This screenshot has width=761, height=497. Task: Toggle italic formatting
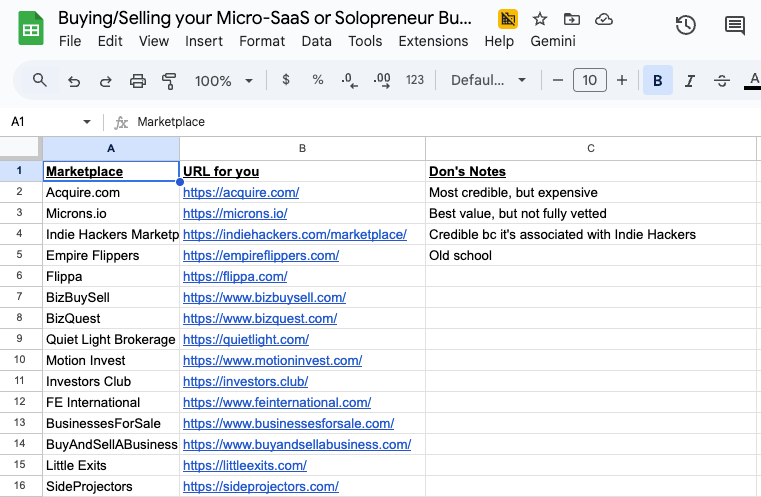tap(690, 81)
